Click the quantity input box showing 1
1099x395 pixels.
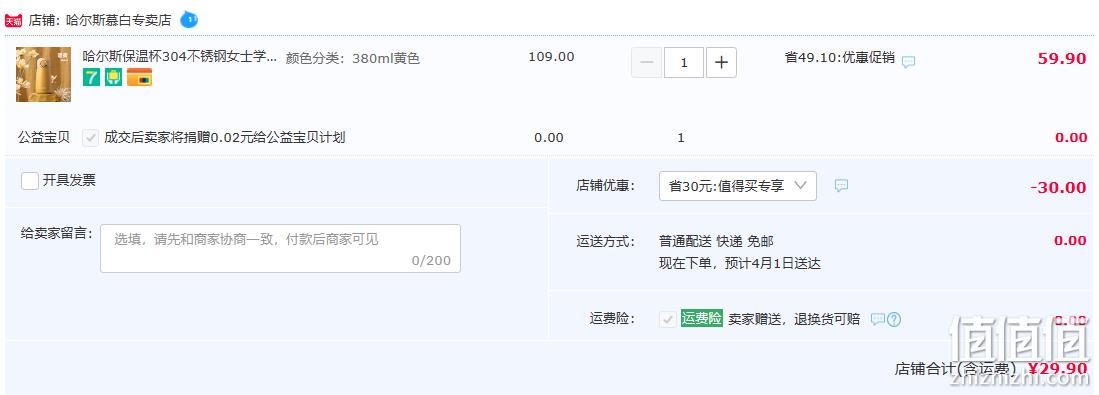click(x=684, y=63)
